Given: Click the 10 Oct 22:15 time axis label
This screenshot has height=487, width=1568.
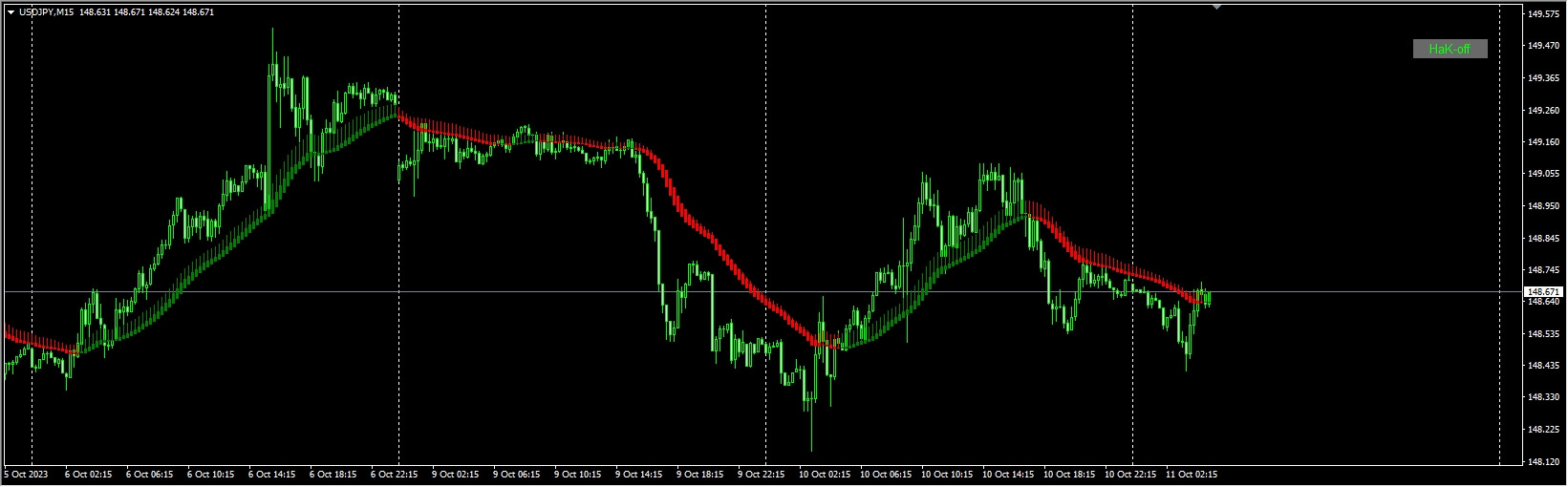Looking at the screenshot, I should (x=1130, y=474).
